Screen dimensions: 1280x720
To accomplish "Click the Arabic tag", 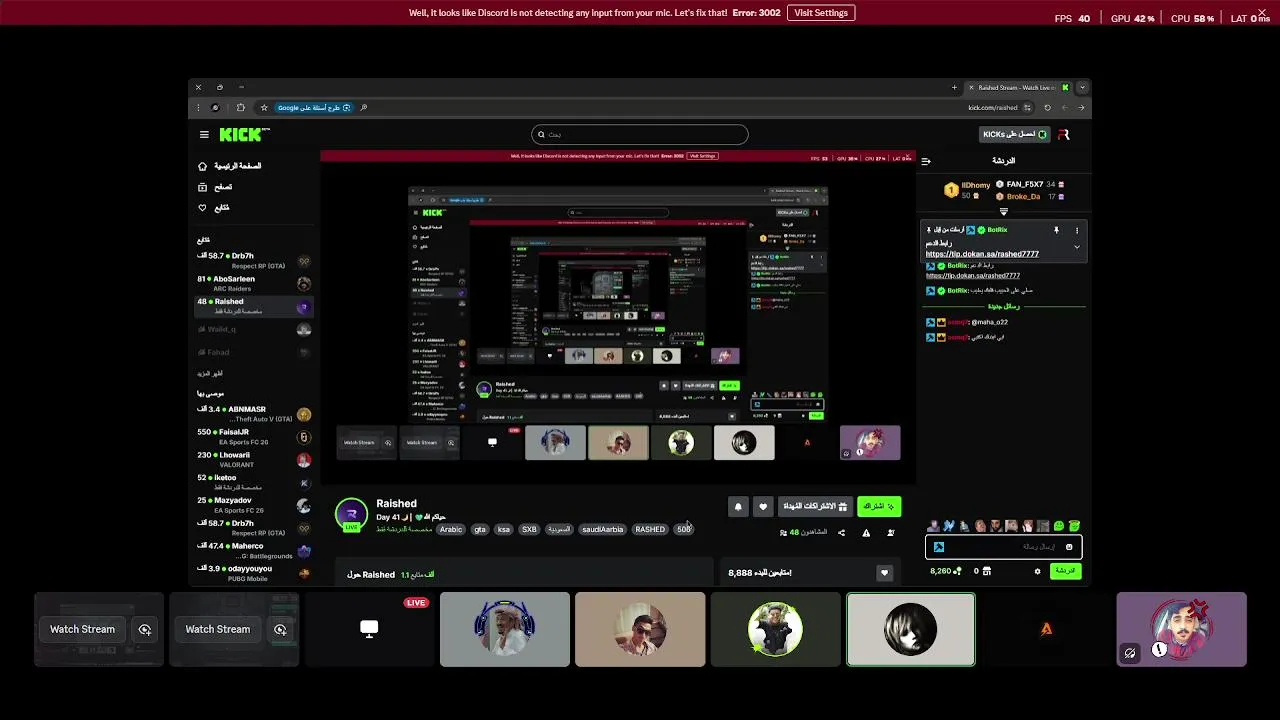I will (451, 530).
